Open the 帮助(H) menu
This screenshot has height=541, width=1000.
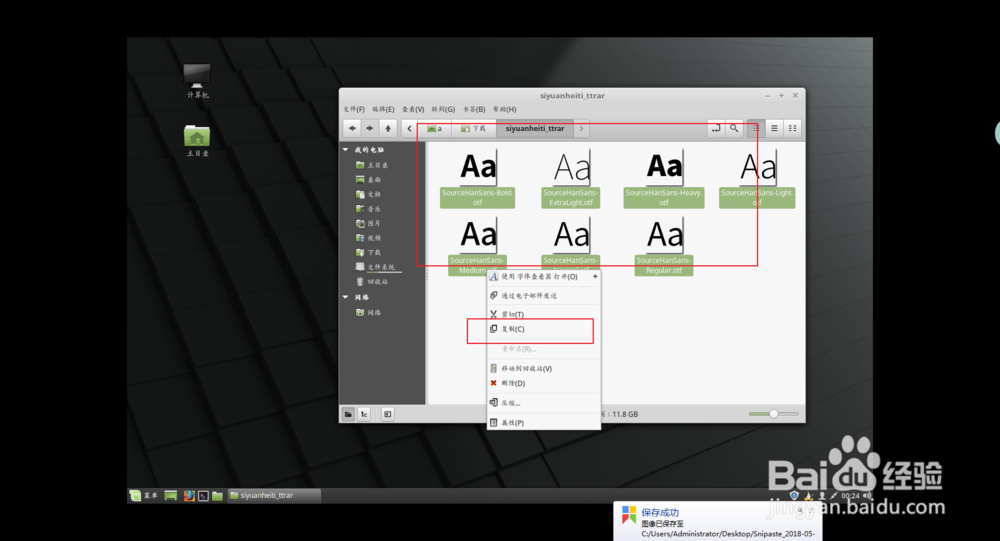504,109
